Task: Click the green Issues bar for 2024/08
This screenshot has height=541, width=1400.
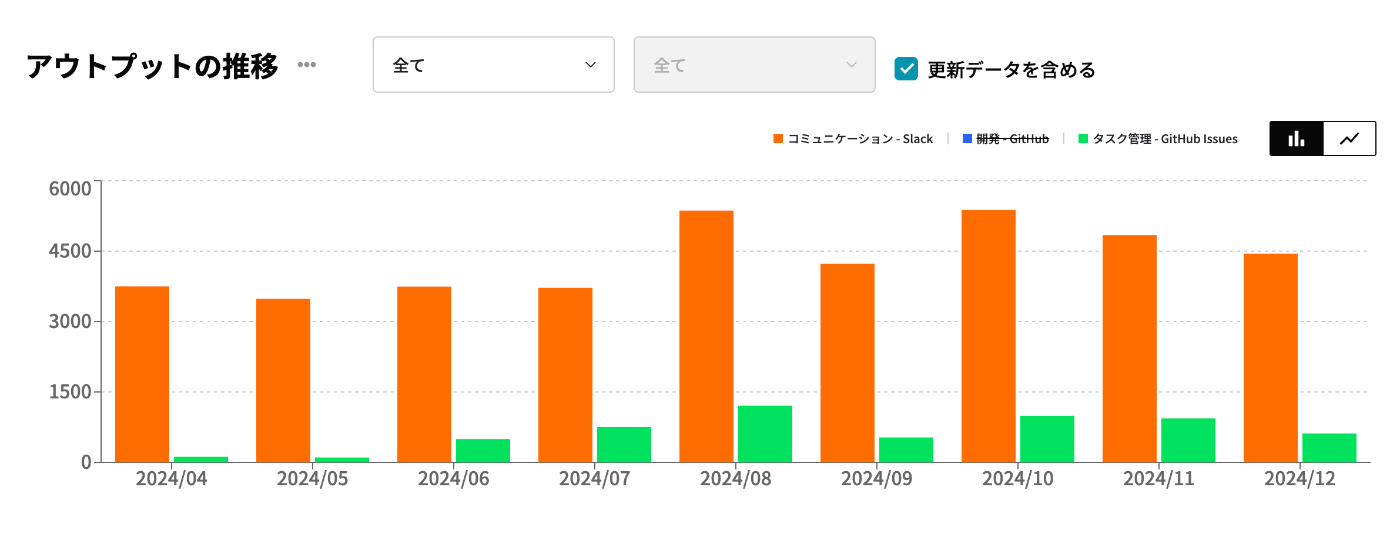Action: click(x=765, y=434)
